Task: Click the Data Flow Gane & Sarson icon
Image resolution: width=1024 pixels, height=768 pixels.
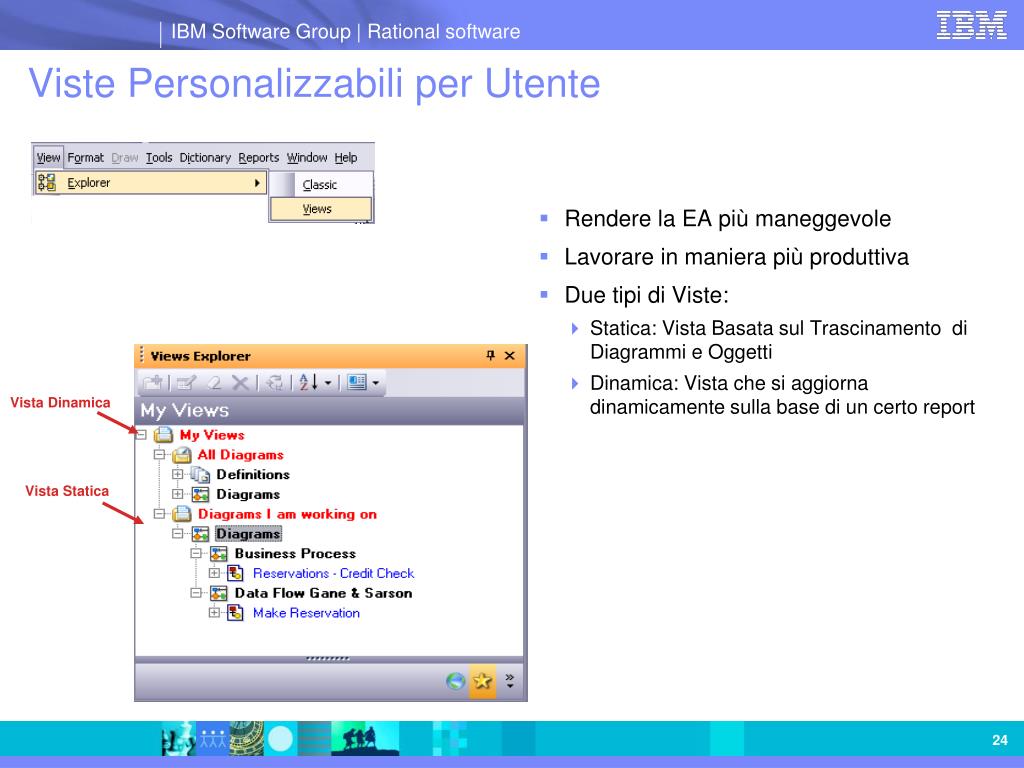Action: click(219, 593)
